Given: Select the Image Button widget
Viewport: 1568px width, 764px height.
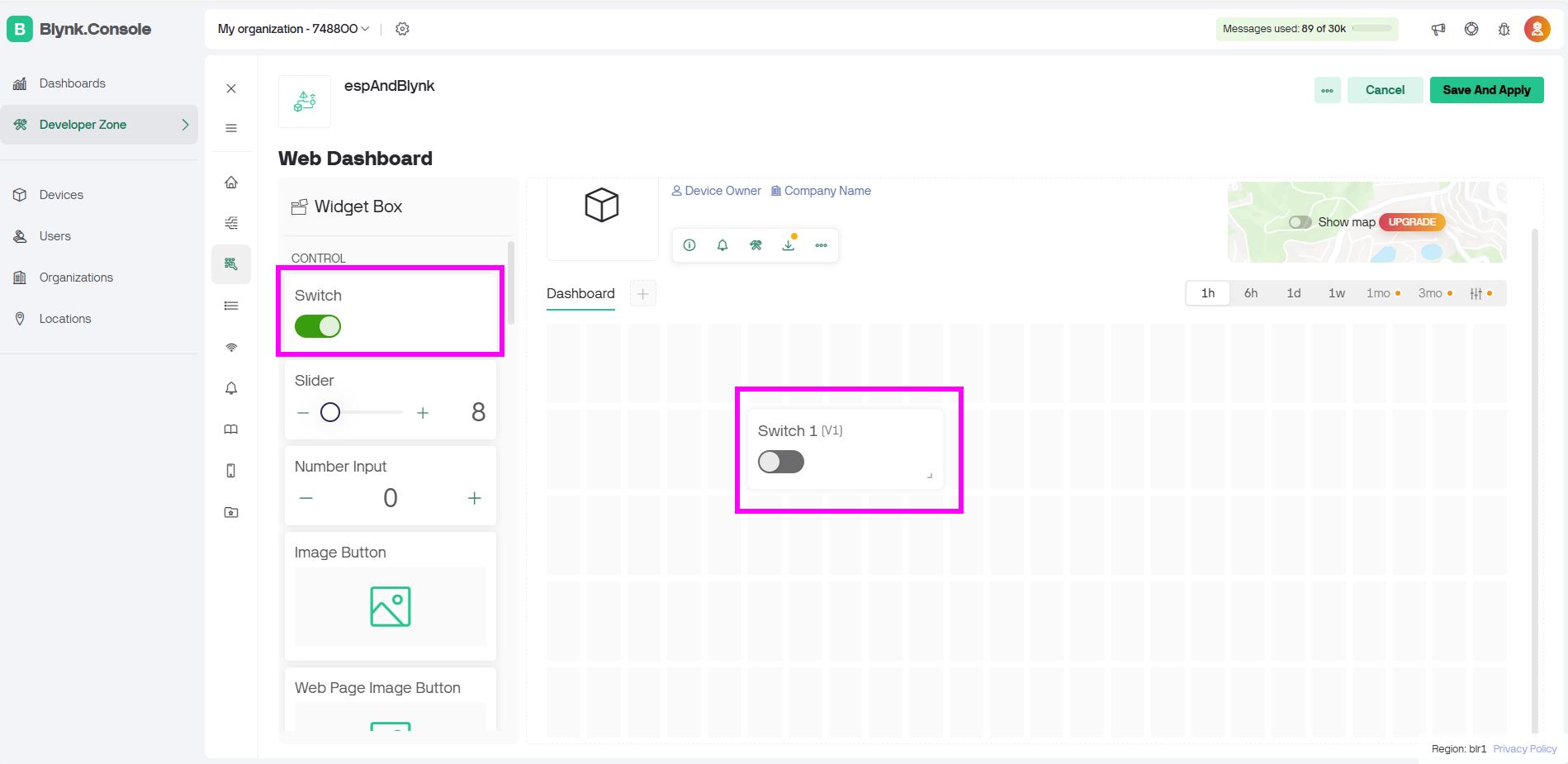Looking at the screenshot, I should click(391, 596).
